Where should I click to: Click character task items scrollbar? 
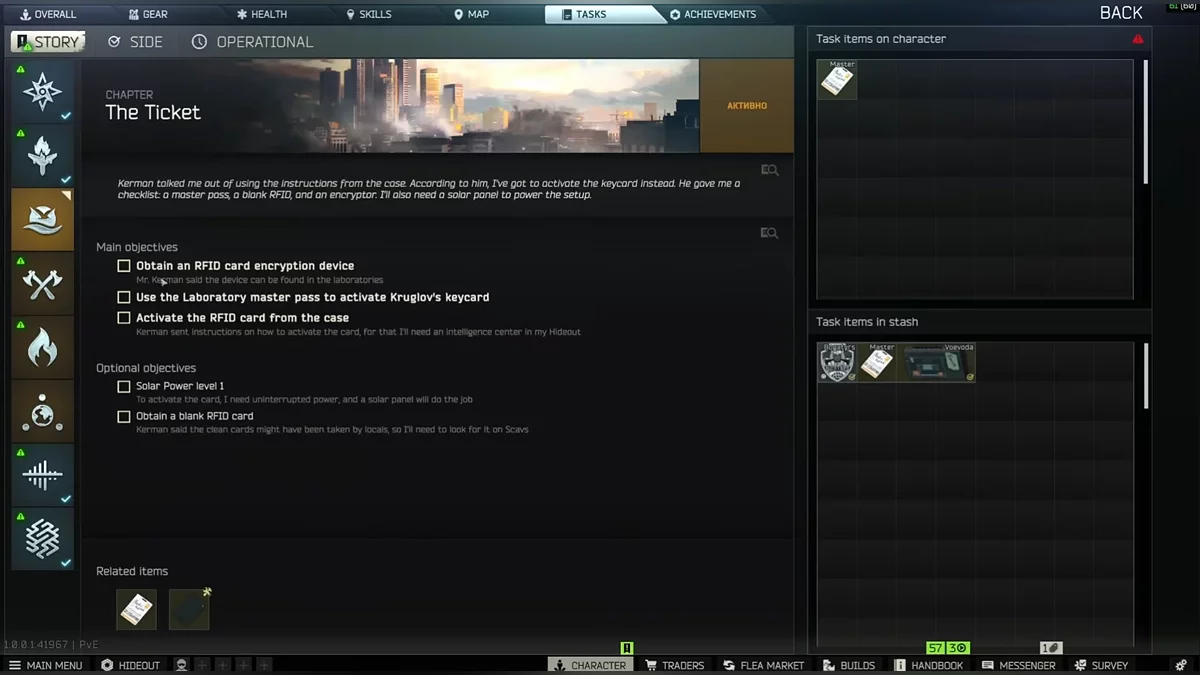[1146, 122]
